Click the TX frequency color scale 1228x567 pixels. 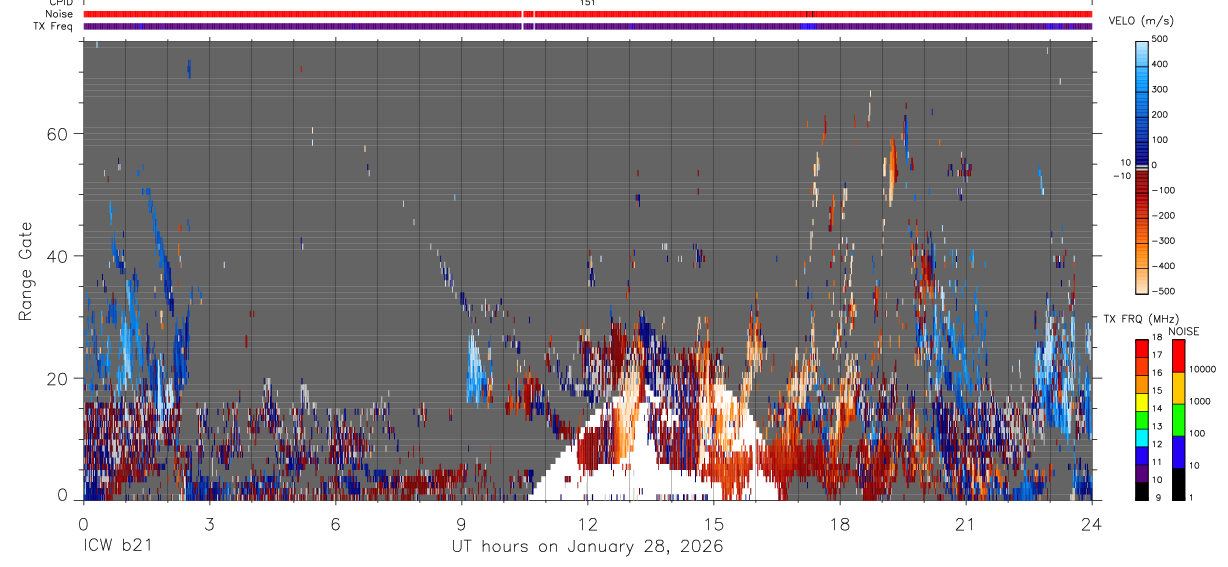(x=1142, y=420)
